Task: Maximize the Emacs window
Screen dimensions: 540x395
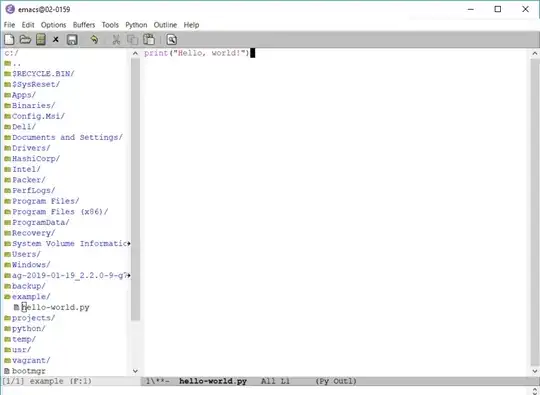Action: click(498, 9)
